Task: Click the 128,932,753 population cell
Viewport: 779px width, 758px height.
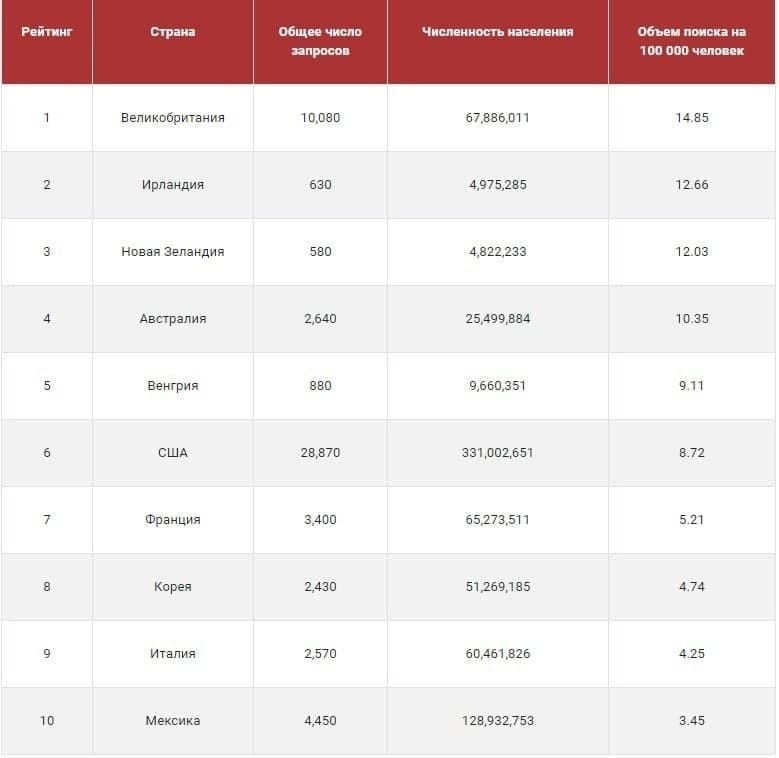Action: (x=498, y=721)
